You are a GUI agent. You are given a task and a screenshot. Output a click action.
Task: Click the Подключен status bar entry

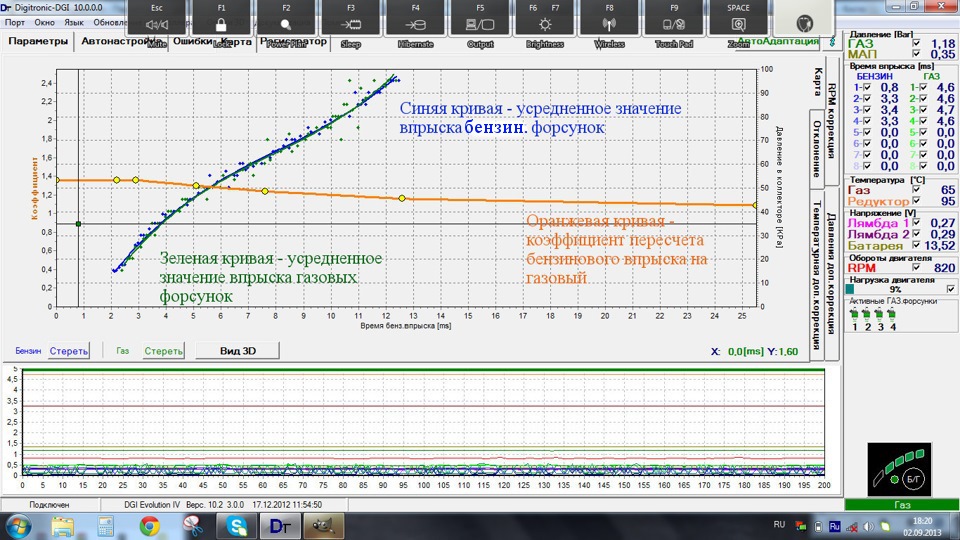[x=49, y=505]
